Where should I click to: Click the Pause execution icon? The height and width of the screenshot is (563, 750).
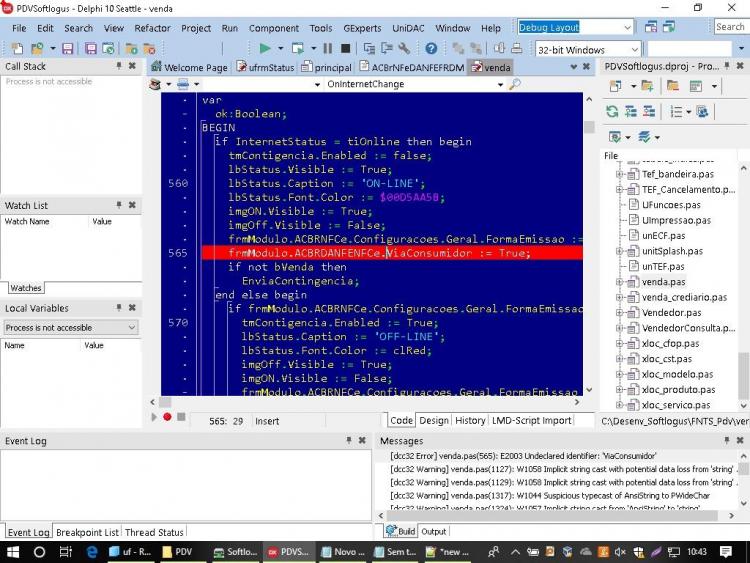328,48
